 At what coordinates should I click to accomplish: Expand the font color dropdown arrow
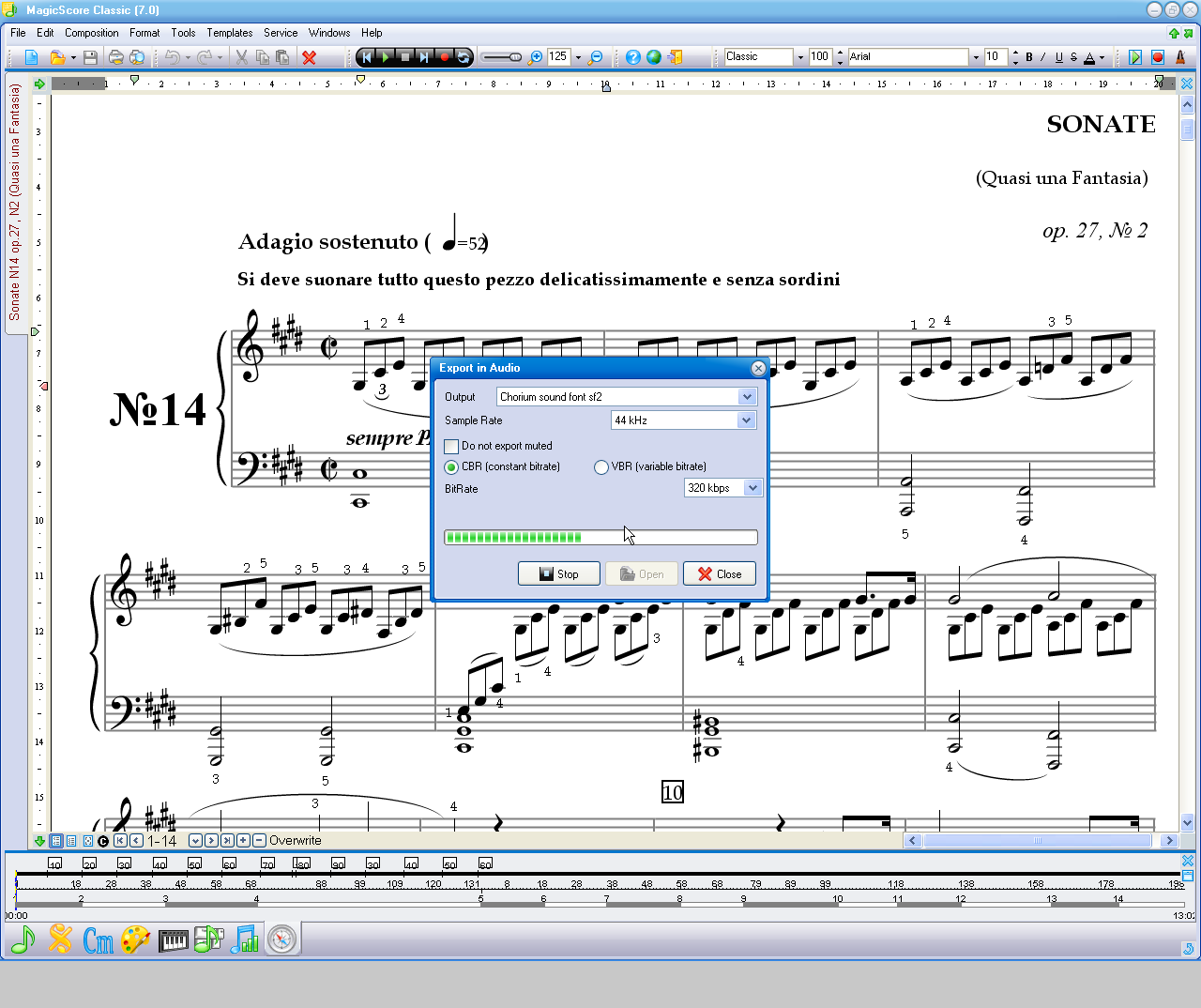(1102, 58)
